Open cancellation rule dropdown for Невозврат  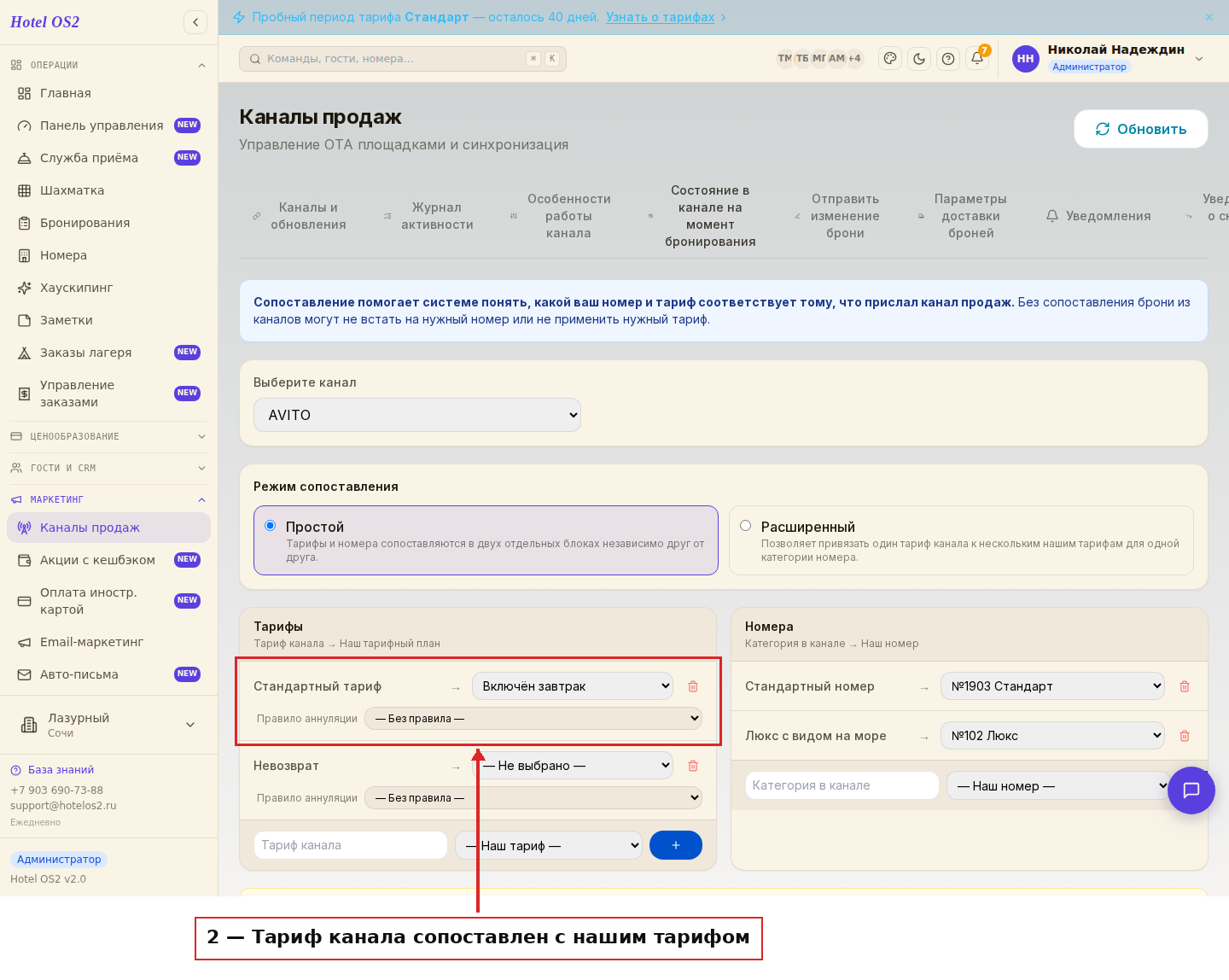point(533,798)
